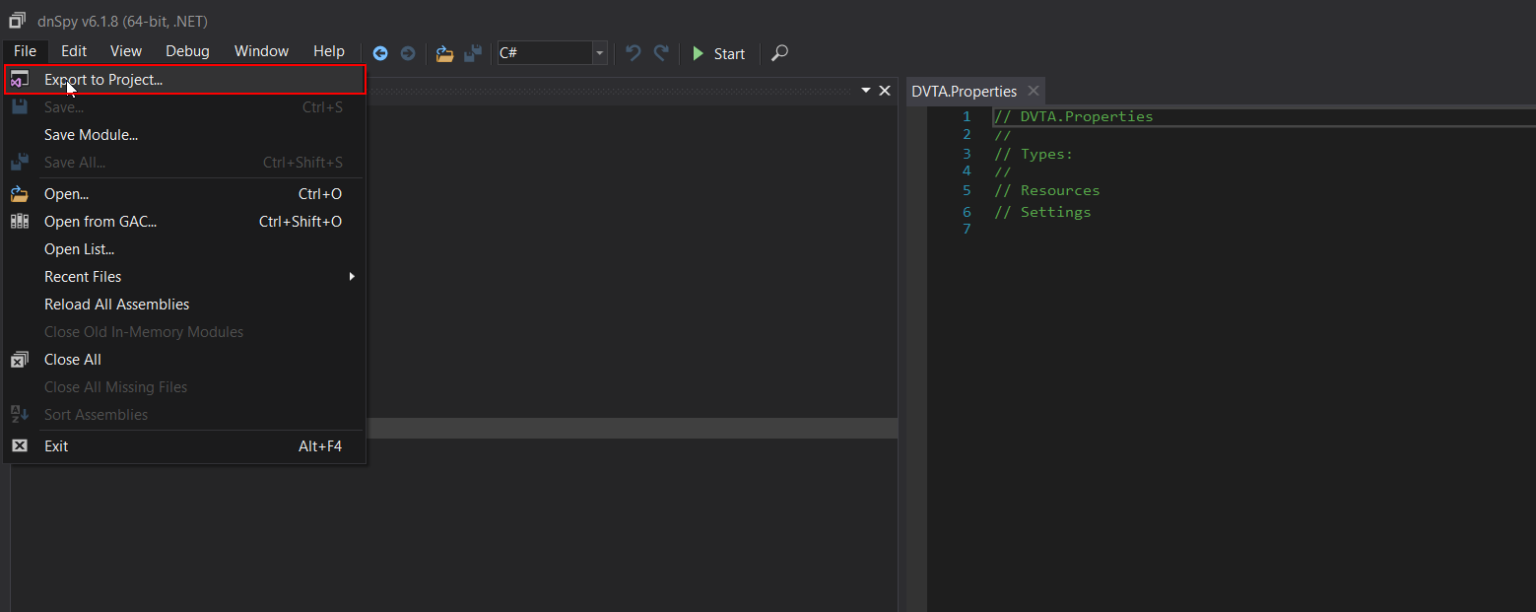Choose Close All in the File menu
The height and width of the screenshot is (612, 1536).
point(185,360)
